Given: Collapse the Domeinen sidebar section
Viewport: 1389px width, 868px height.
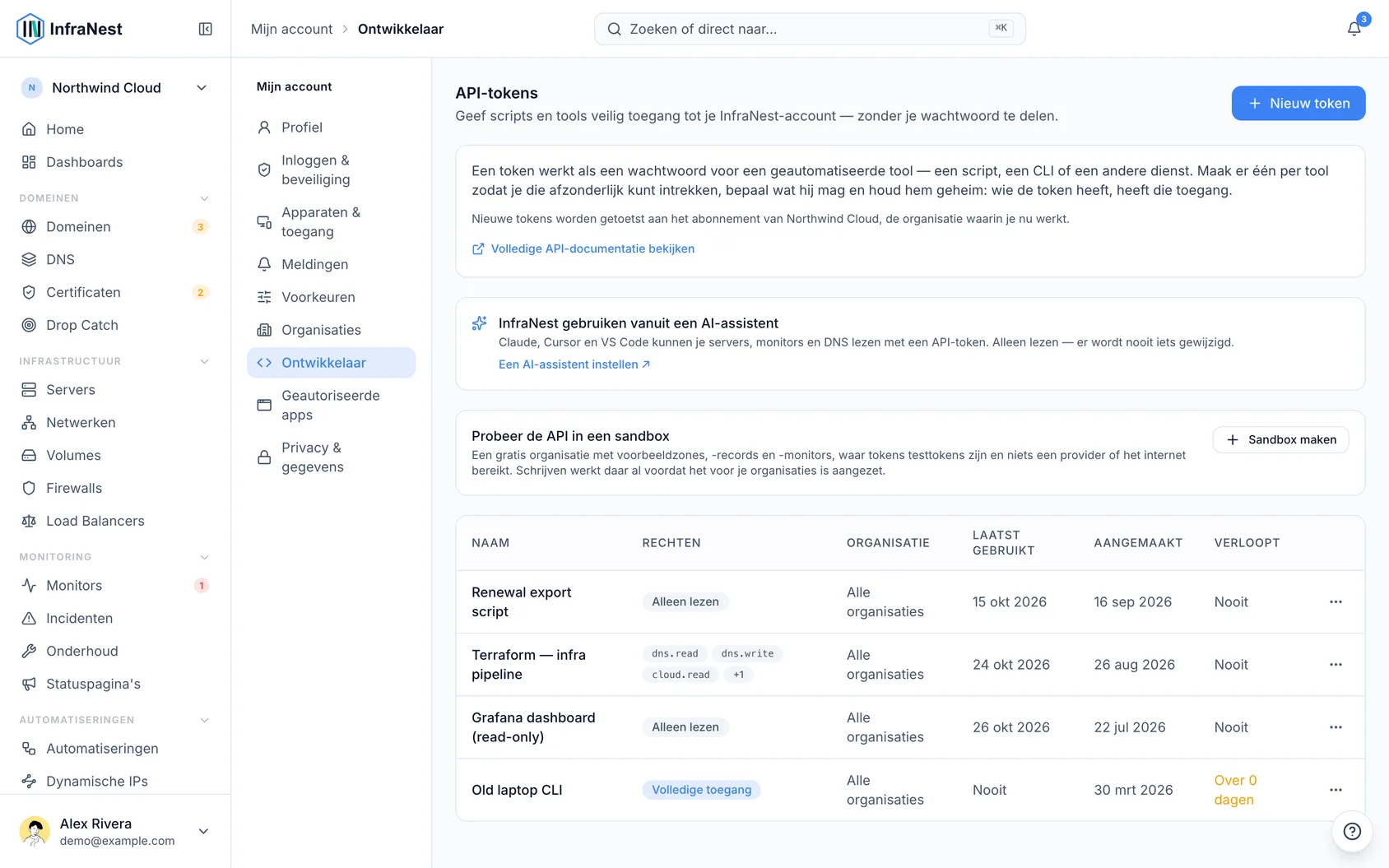Looking at the screenshot, I should pyautogui.click(x=205, y=198).
